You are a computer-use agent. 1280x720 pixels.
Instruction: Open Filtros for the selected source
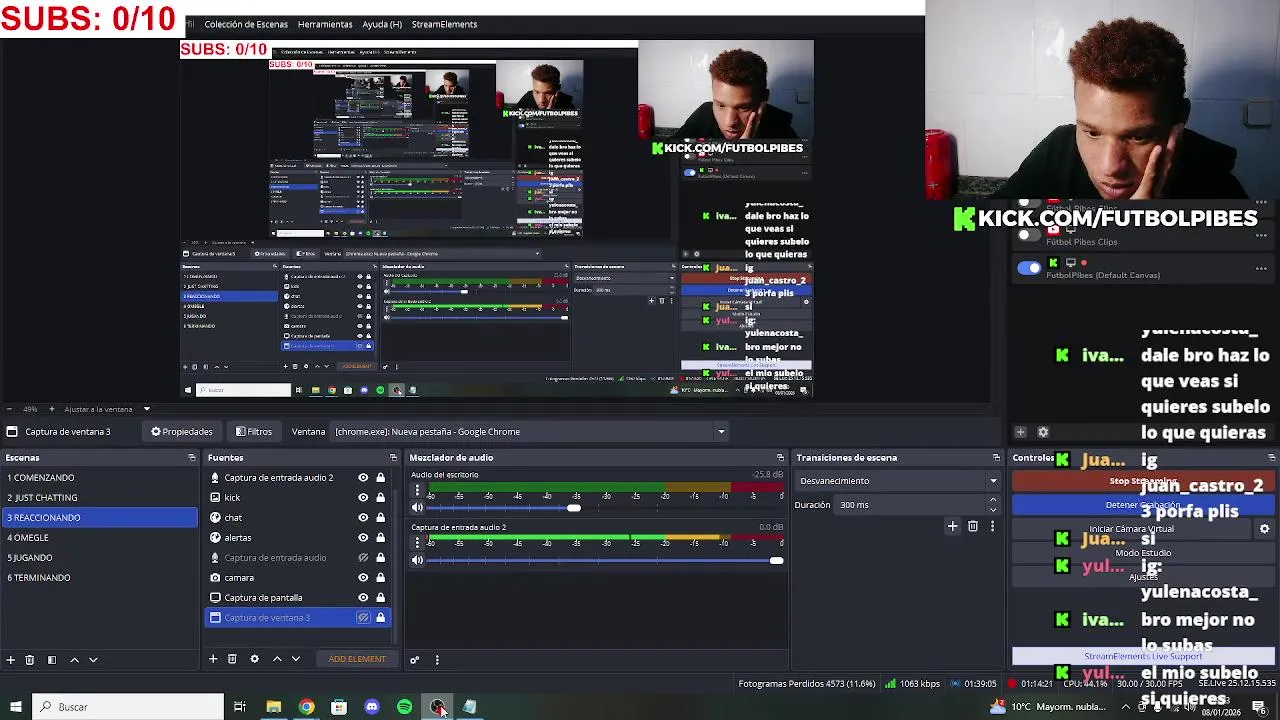coord(254,432)
